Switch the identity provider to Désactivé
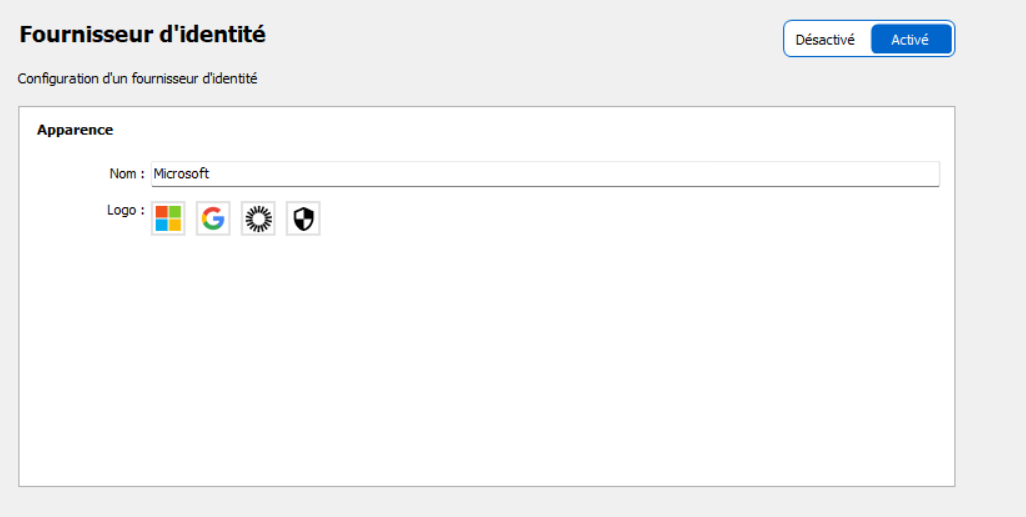1026x517 pixels. tap(825, 39)
